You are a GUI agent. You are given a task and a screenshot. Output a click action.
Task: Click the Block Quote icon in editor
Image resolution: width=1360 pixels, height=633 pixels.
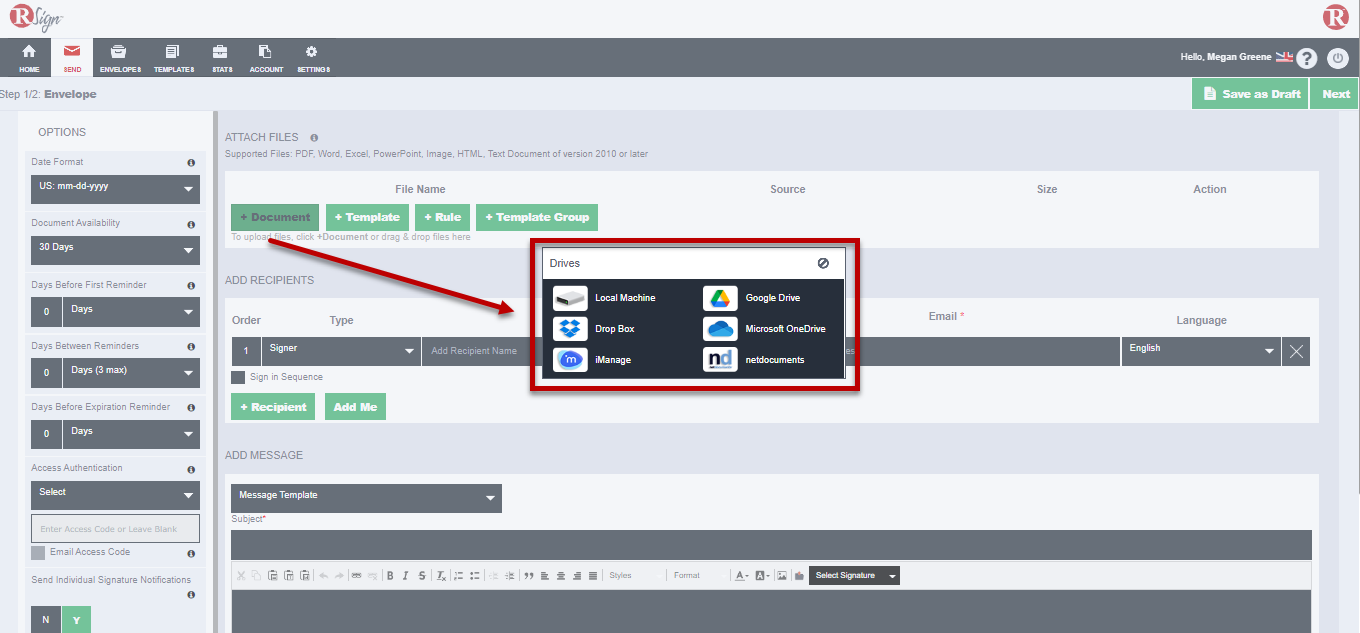[528, 575]
